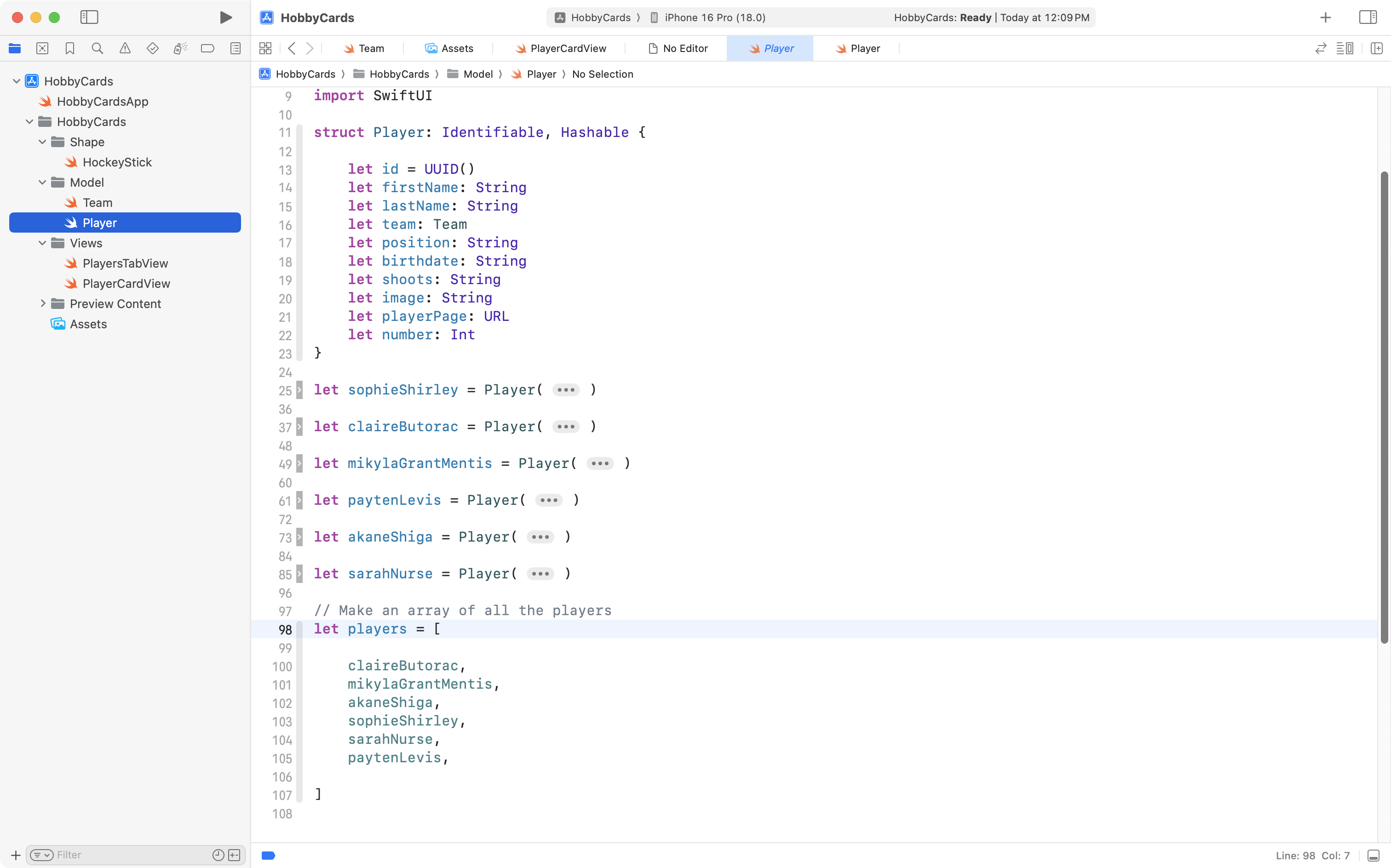
Task: Select iPhone 16 Pro run destination
Action: pos(714,17)
